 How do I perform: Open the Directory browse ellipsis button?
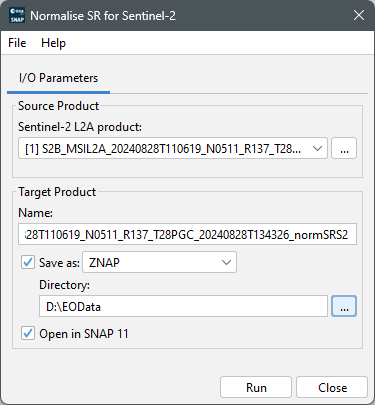344,306
